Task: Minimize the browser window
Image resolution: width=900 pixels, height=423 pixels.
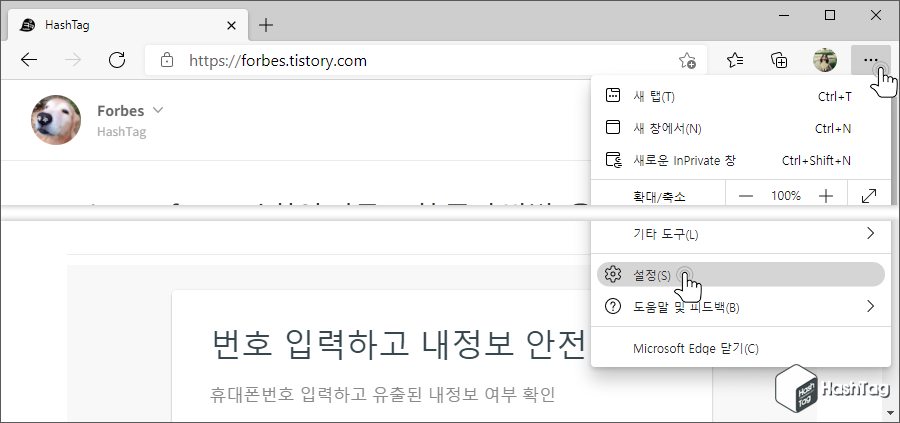Action: 784,15
